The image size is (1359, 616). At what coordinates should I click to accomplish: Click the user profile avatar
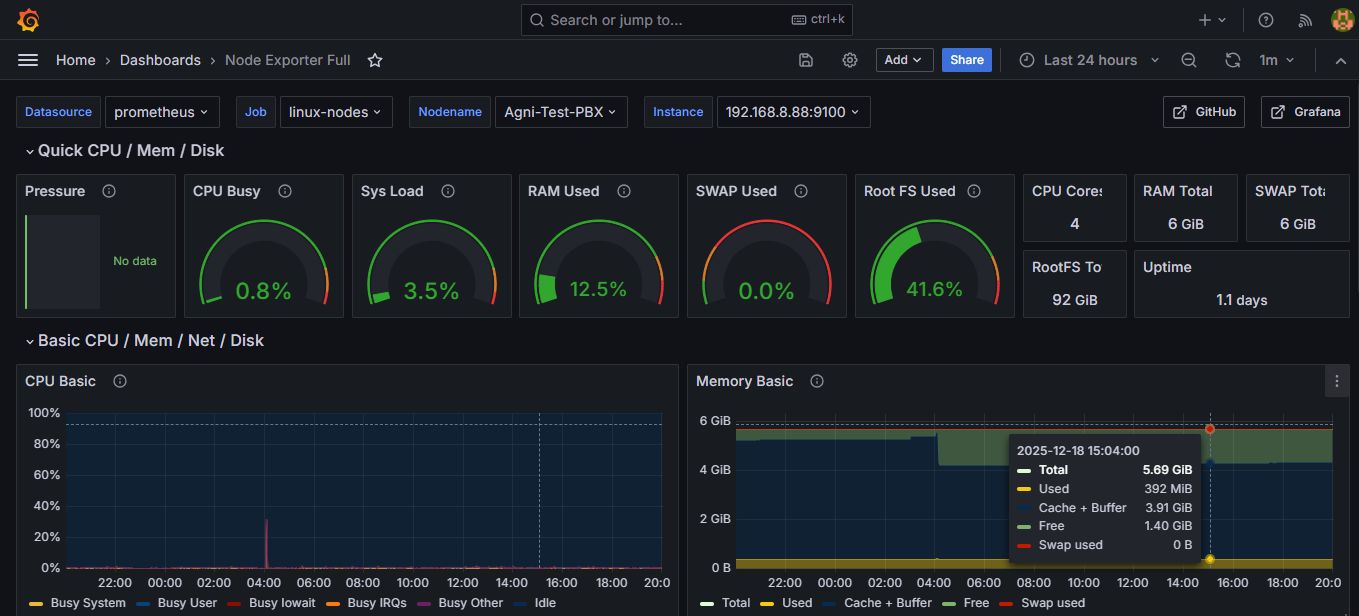pyautogui.click(x=1342, y=20)
